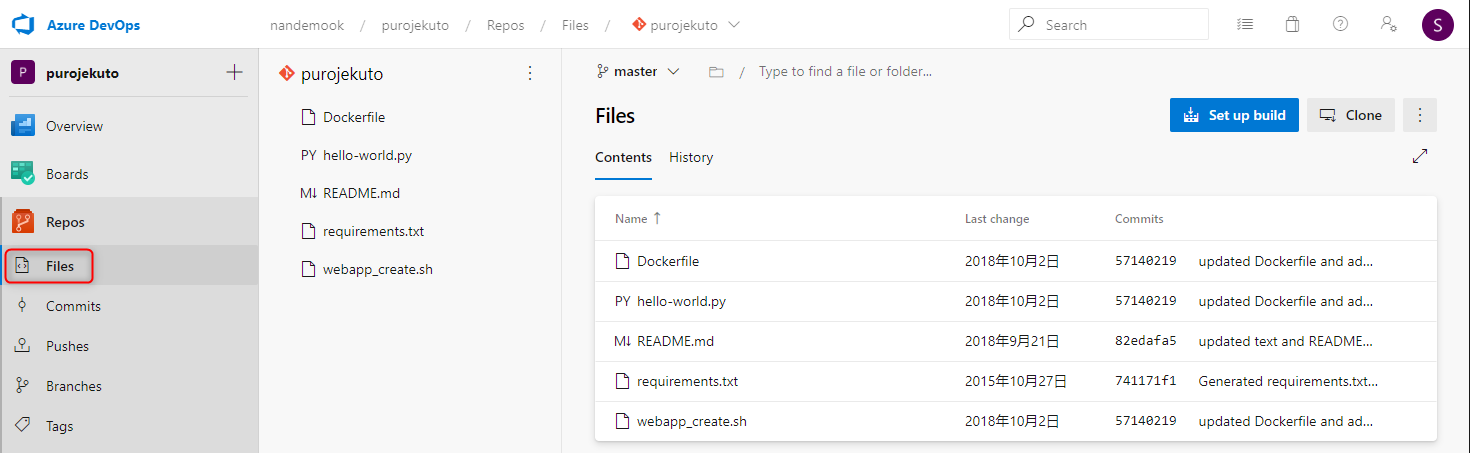Screen dimensions: 1470x453
Task: Open the help question mark icon
Action: (x=1340, y=24)
